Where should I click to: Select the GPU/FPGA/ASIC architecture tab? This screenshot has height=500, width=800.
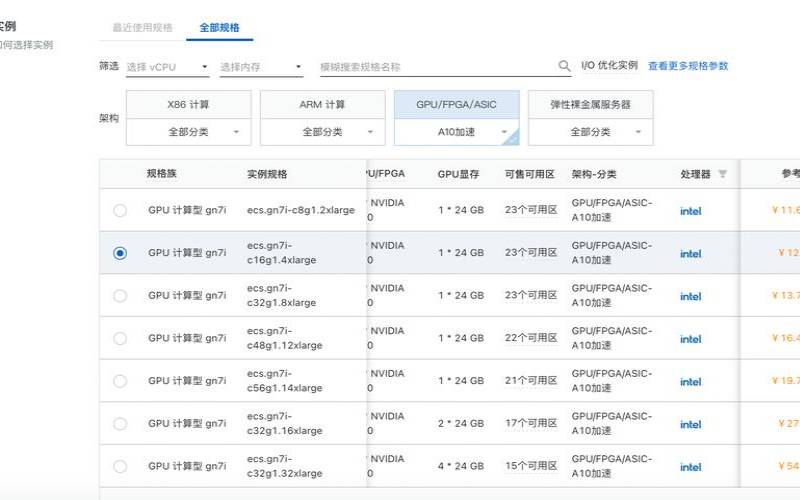457,105
